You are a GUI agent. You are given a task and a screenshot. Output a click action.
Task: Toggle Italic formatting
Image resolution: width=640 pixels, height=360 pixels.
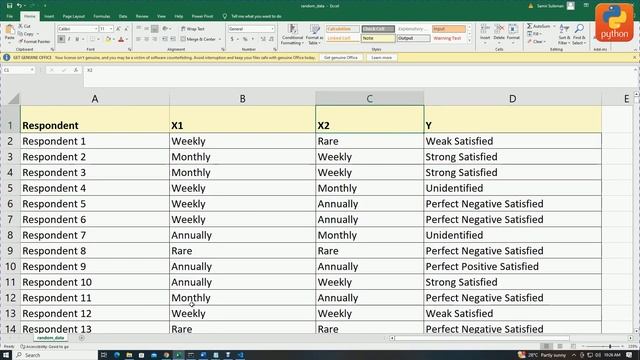pos(69,39)
